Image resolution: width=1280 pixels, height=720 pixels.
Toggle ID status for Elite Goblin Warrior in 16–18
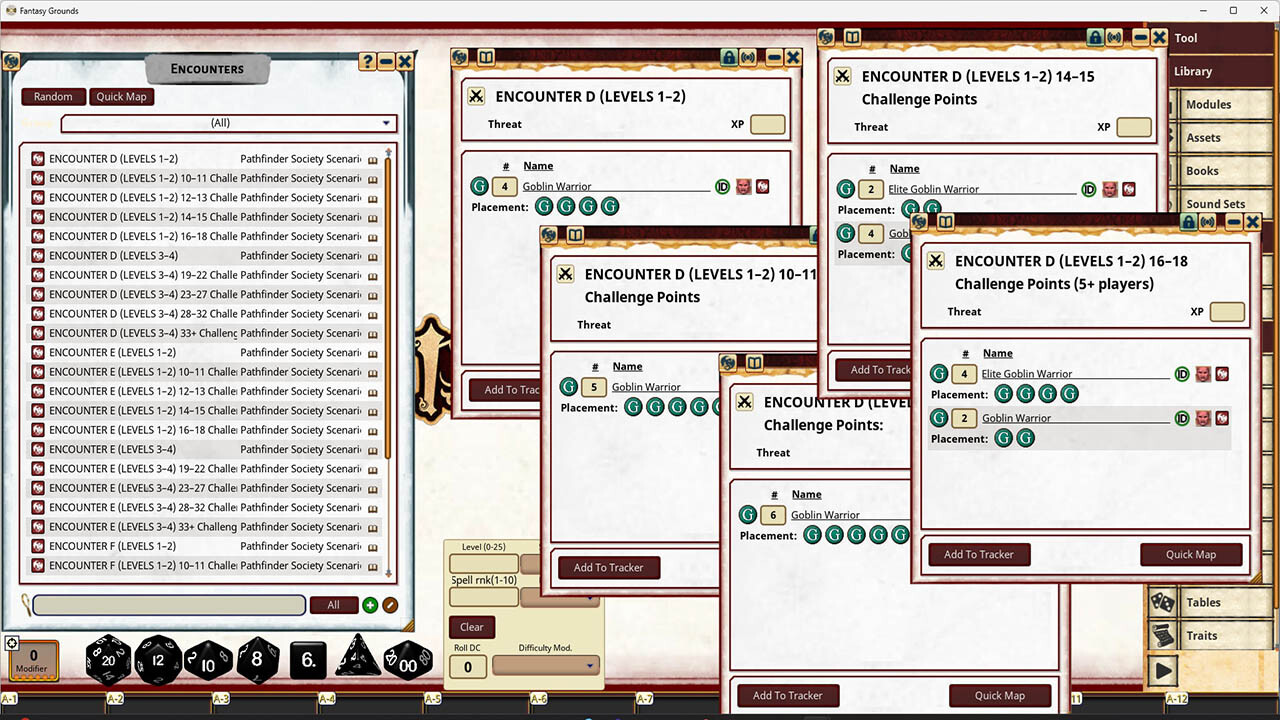pos(1182,374)
